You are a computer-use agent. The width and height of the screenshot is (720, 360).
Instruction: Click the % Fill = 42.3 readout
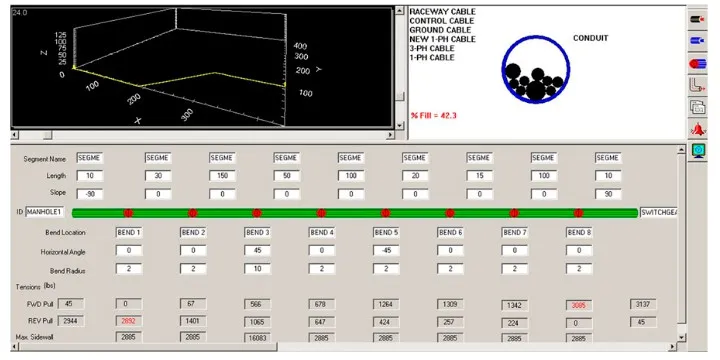433,116
